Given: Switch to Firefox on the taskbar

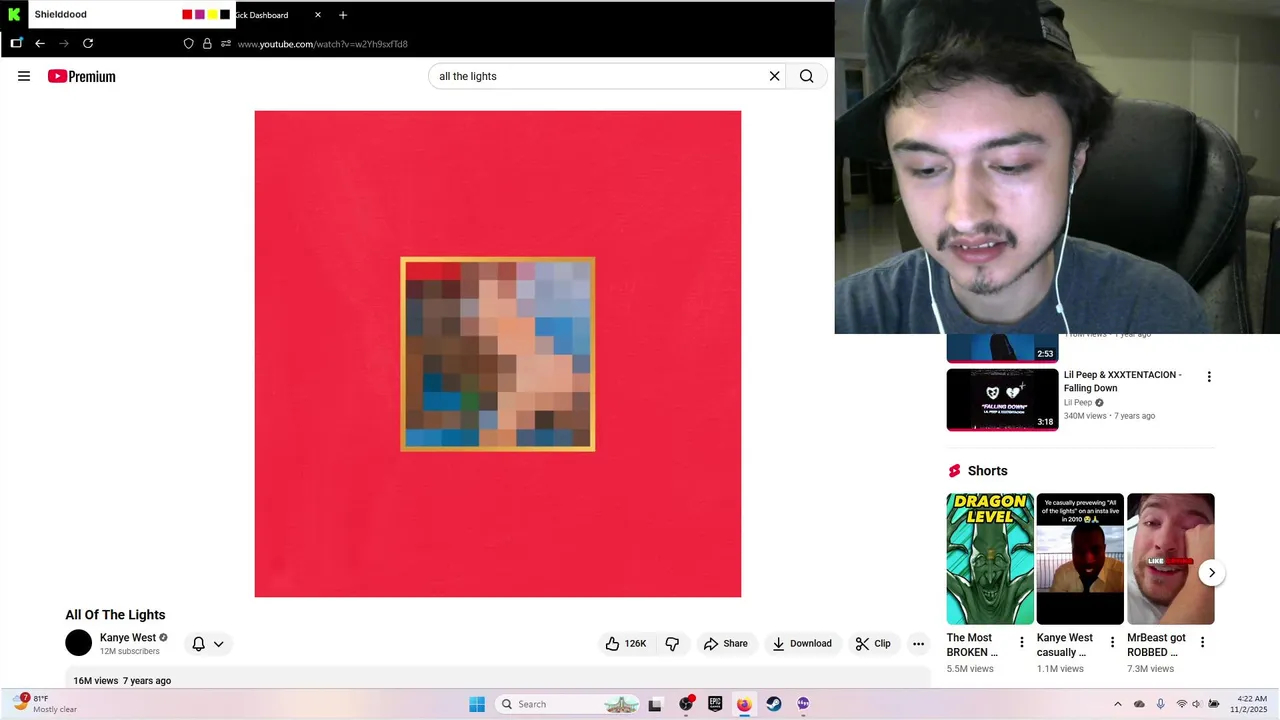Looking at the screenshot, I should click(744, 704).
